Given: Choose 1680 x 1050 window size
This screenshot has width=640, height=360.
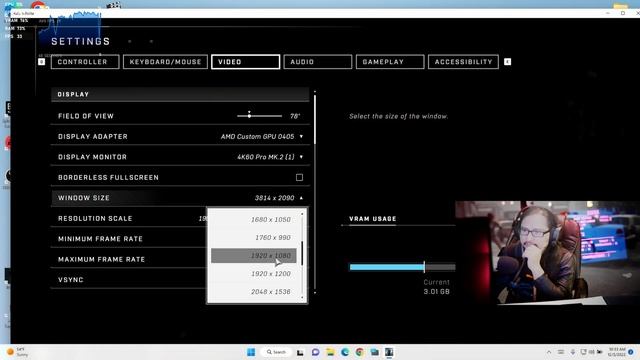Looking at the screenshot, I should (253, 220).
